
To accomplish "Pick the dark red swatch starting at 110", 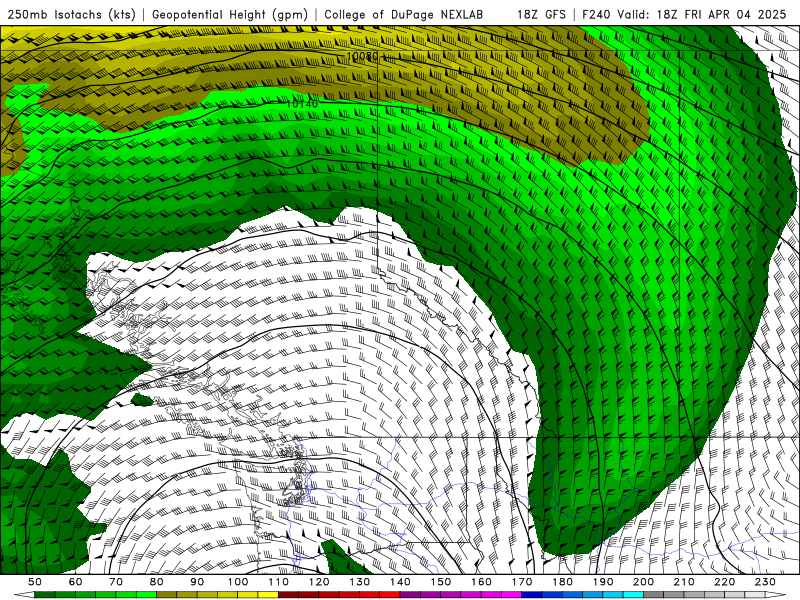I will pyautogui.click(x=289, y=595).
